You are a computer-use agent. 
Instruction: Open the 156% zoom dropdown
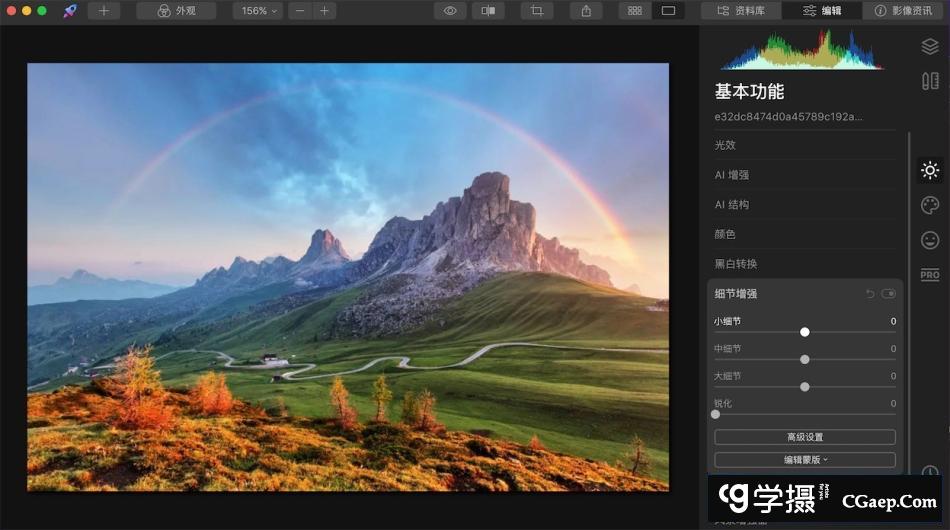point(258,11)
